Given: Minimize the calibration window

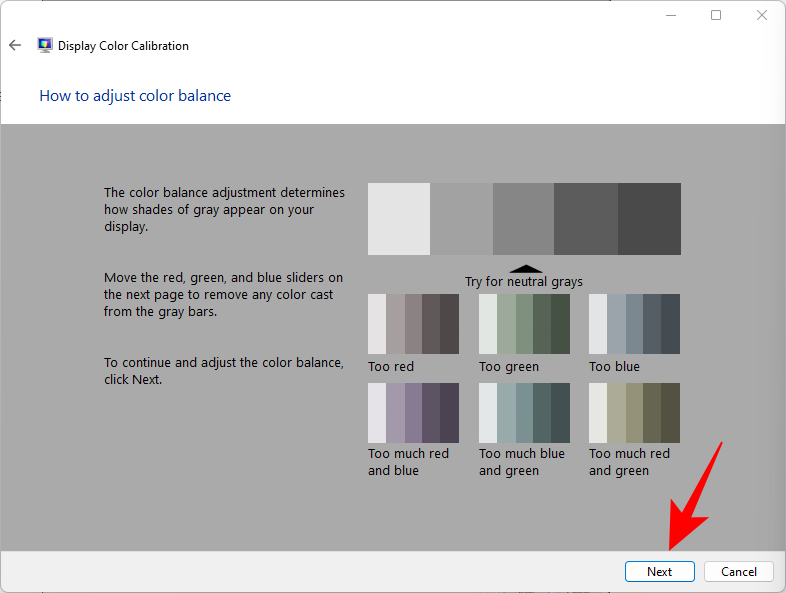Looking at the screenshot, I should pyautogui.click(x=669, y=15).
